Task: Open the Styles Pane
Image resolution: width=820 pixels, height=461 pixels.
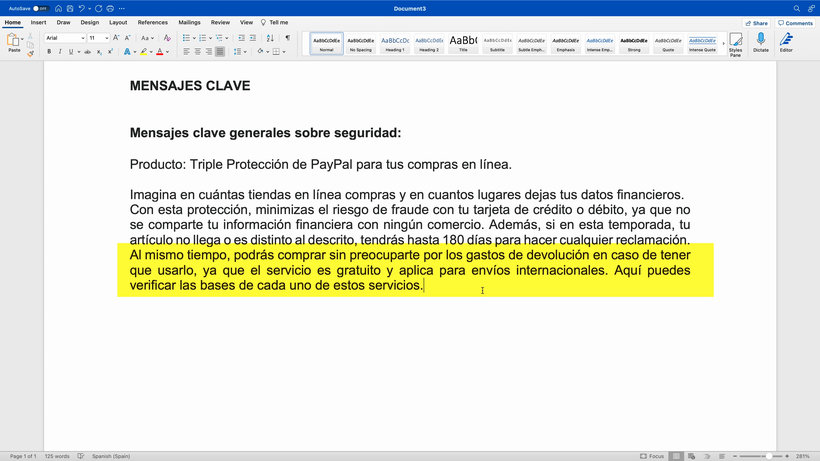Action: [735, 44]
